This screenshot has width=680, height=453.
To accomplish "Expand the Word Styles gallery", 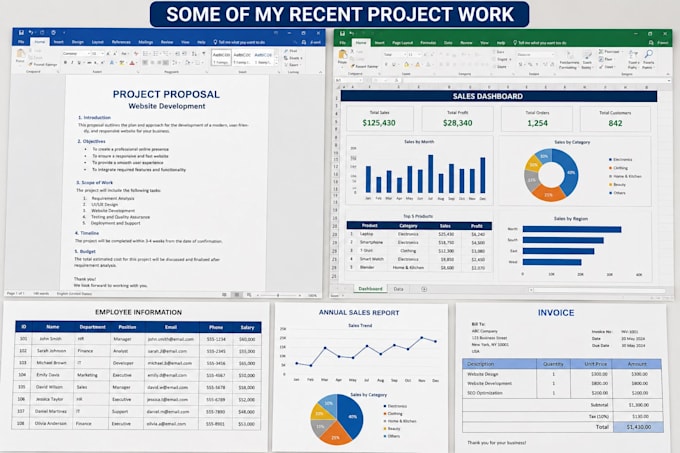I will click(x=277, y=64).
